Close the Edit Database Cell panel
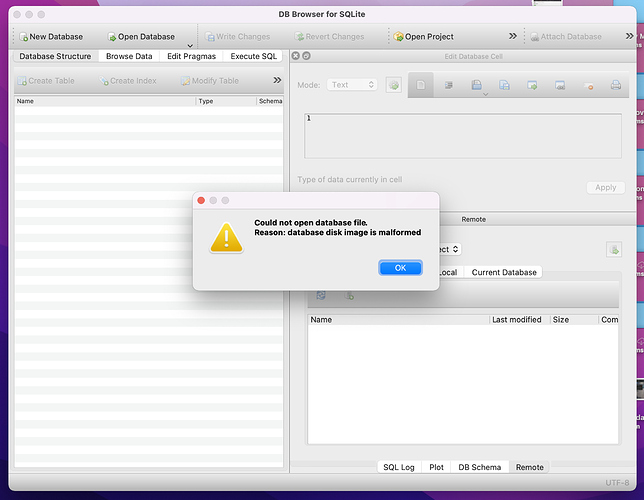Screen dimensions: 644x500 (295, 56)
